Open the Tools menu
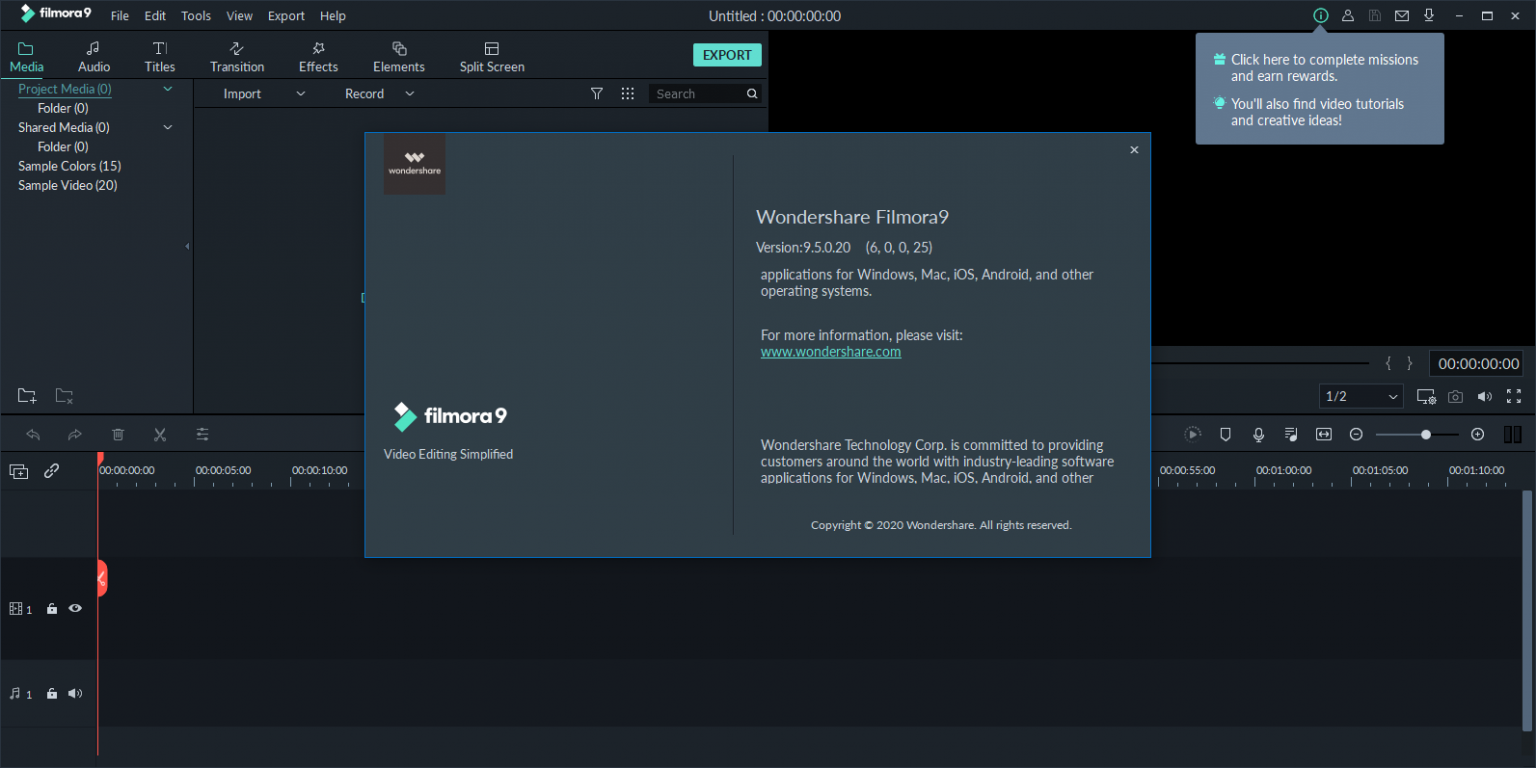 click(196, 16)
